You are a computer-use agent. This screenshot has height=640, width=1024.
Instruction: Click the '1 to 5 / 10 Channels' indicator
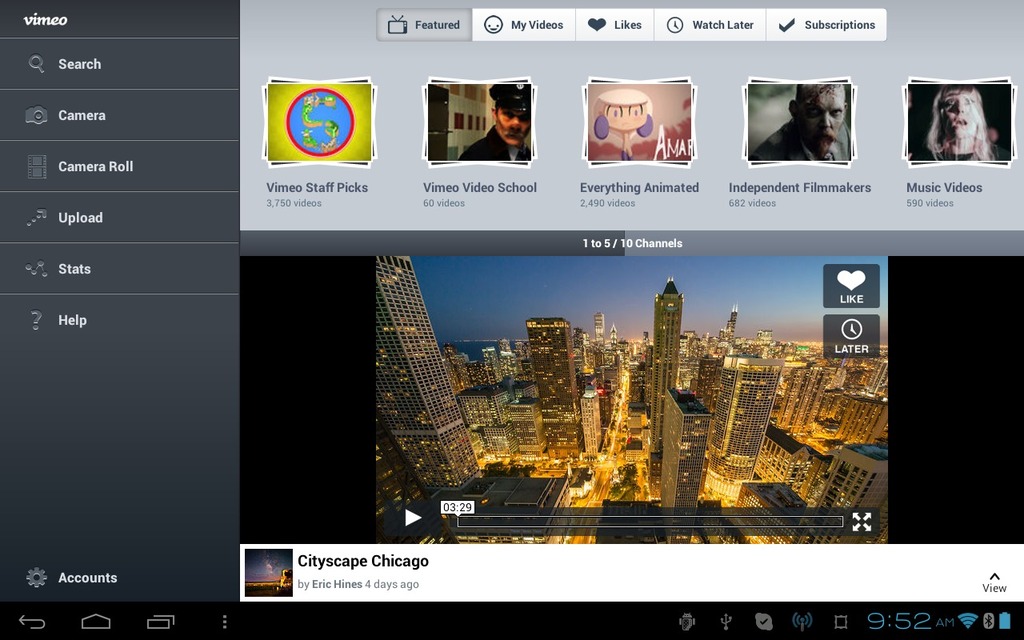pyautogui.click(x=632, y=243)
